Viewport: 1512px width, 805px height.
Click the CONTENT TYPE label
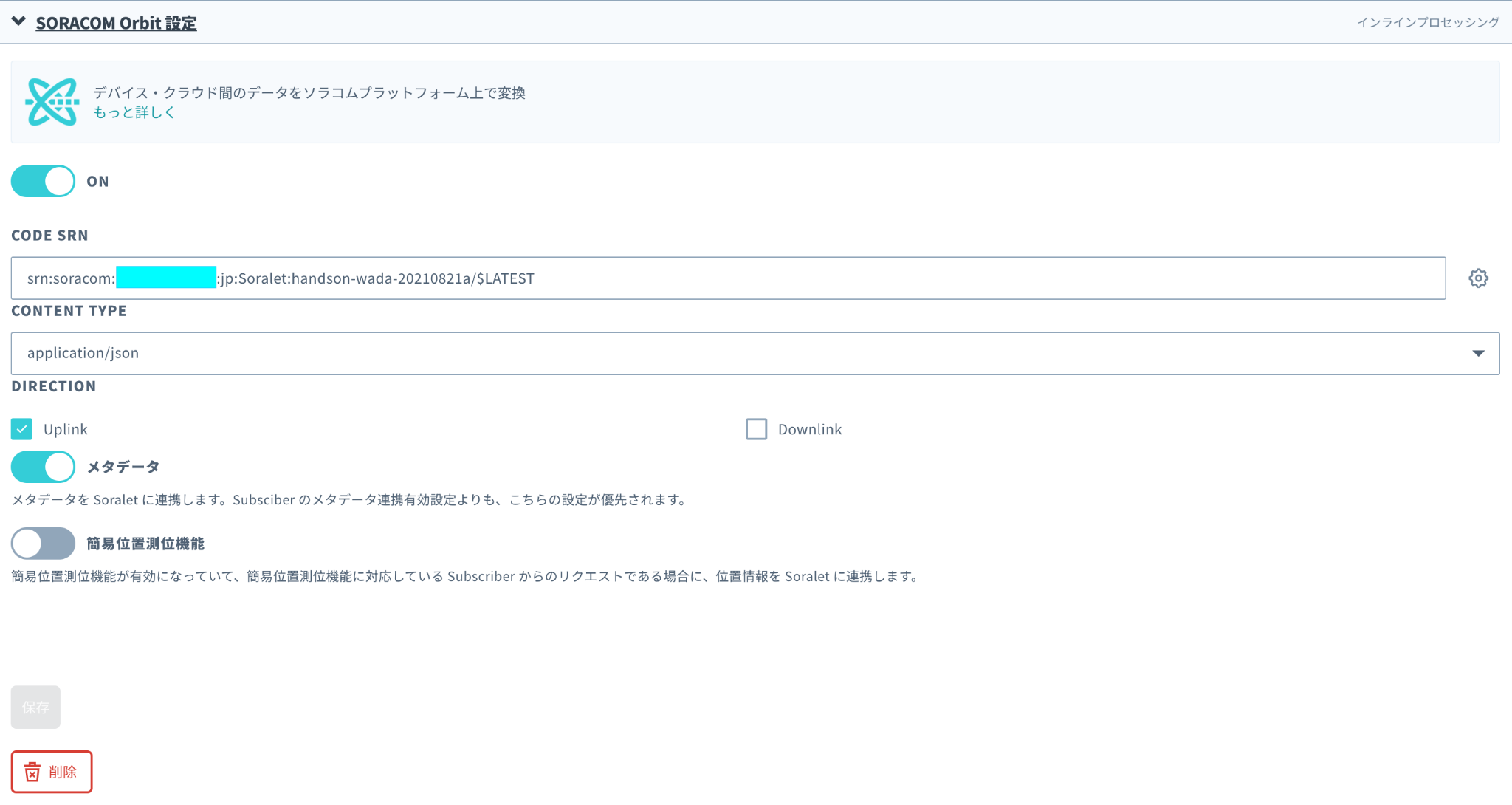[69, 311]
